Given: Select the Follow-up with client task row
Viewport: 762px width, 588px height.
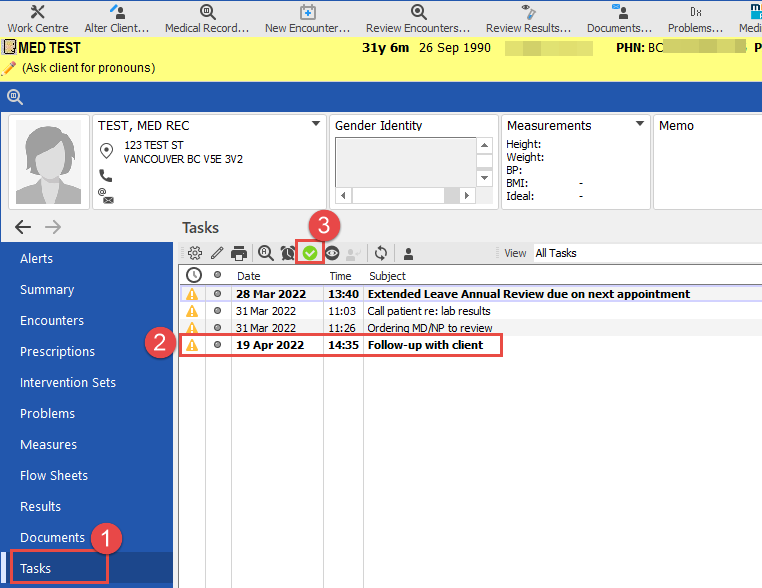Looking at the screenshot, I should point(425,345).
